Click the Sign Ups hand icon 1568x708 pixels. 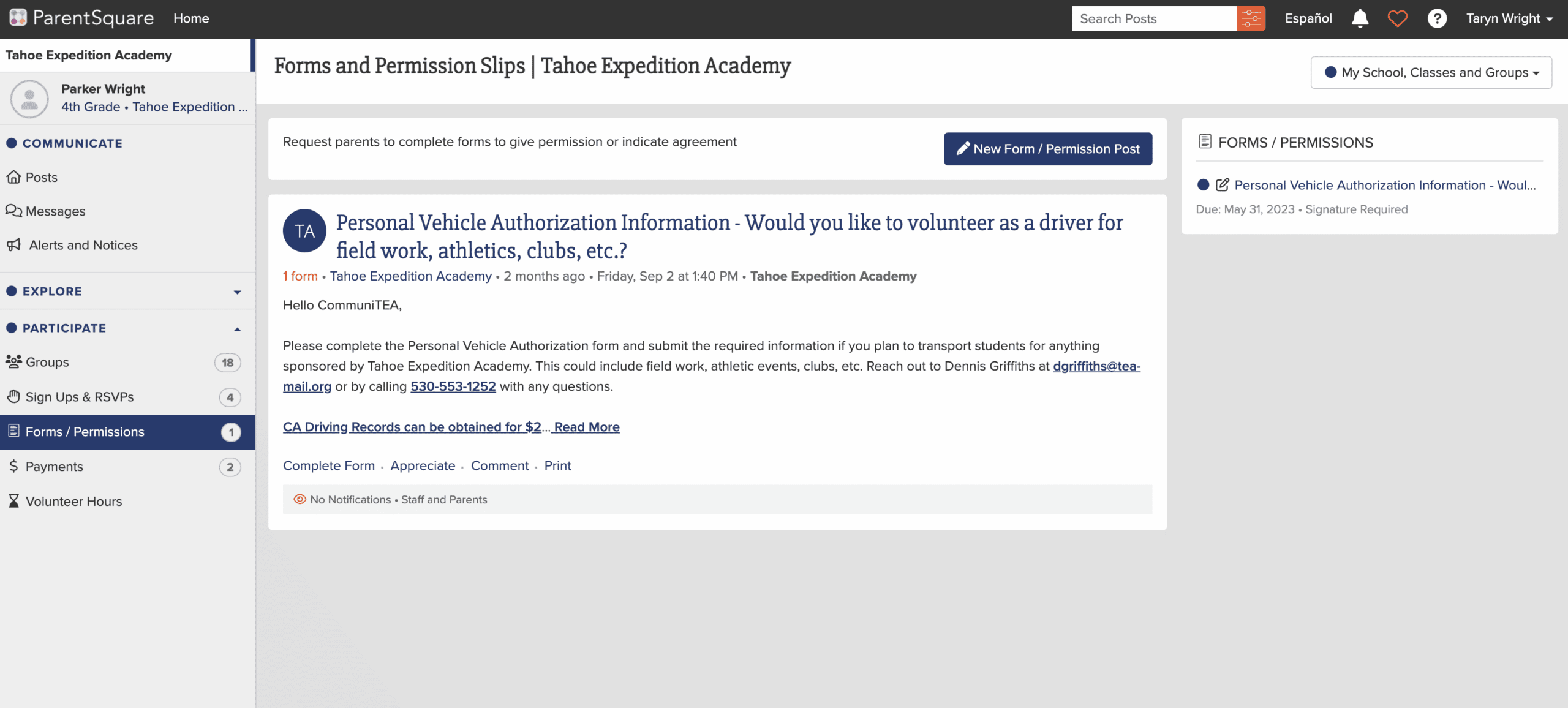[13, 396]
